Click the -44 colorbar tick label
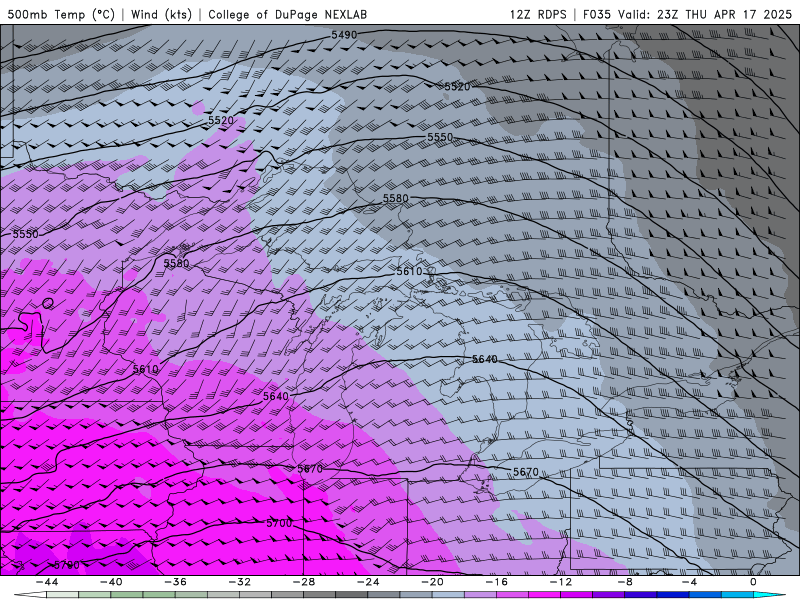The image size is (800, 600). 47,582
